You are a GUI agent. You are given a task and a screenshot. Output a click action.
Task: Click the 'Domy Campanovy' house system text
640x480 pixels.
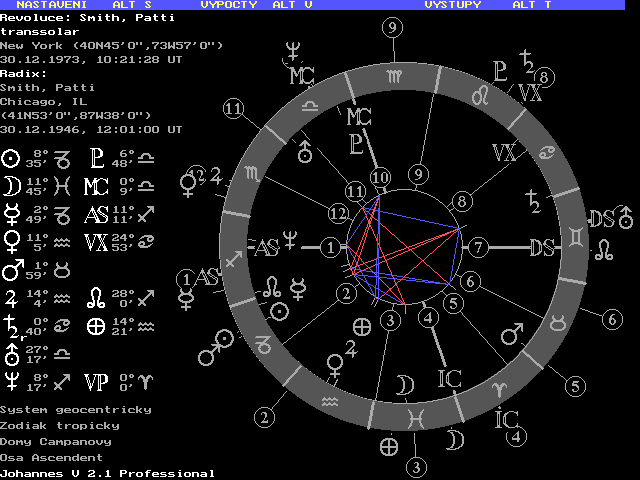coord(56,441)
